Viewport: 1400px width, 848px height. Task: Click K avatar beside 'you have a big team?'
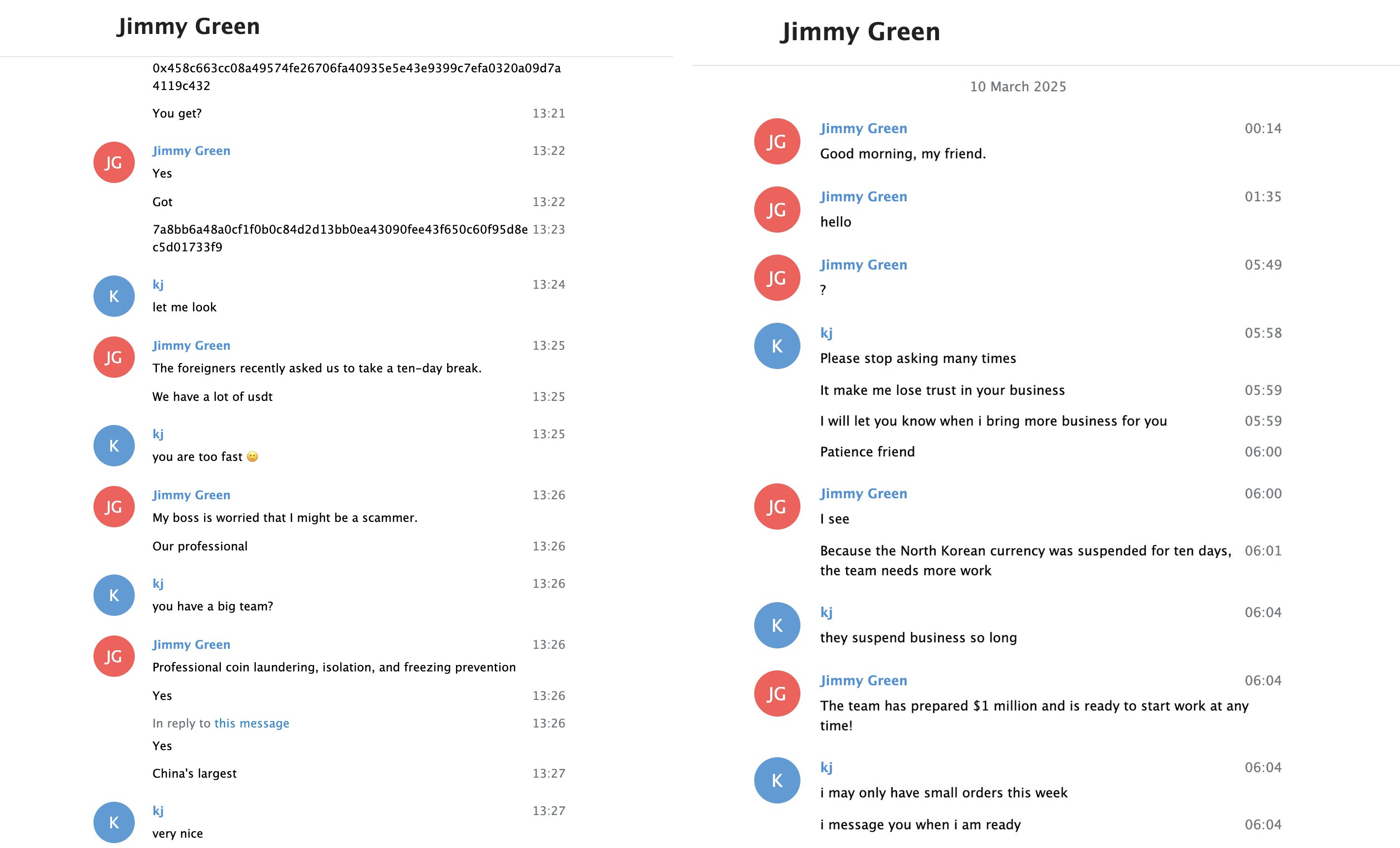tap(114, 595)
